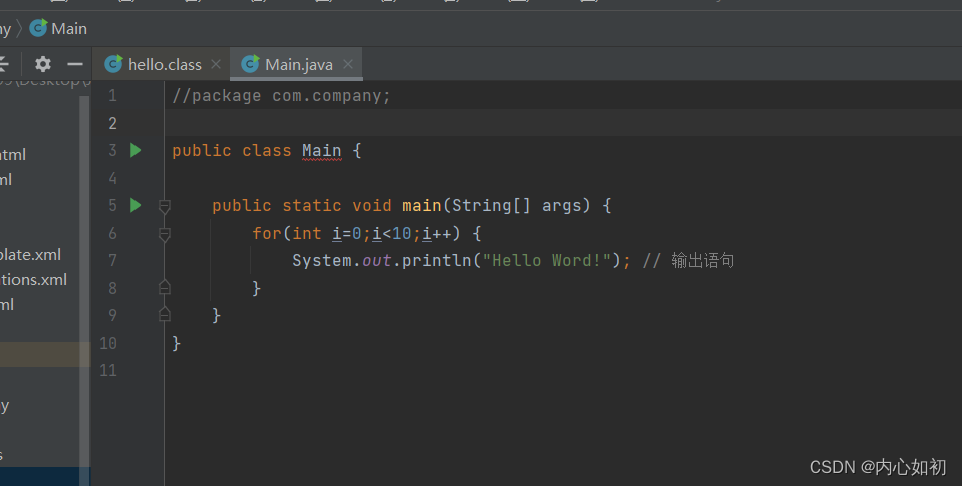This screenshot has height=486, width=962.
Task: Click fold end marker on line 8
Action: 164,287
